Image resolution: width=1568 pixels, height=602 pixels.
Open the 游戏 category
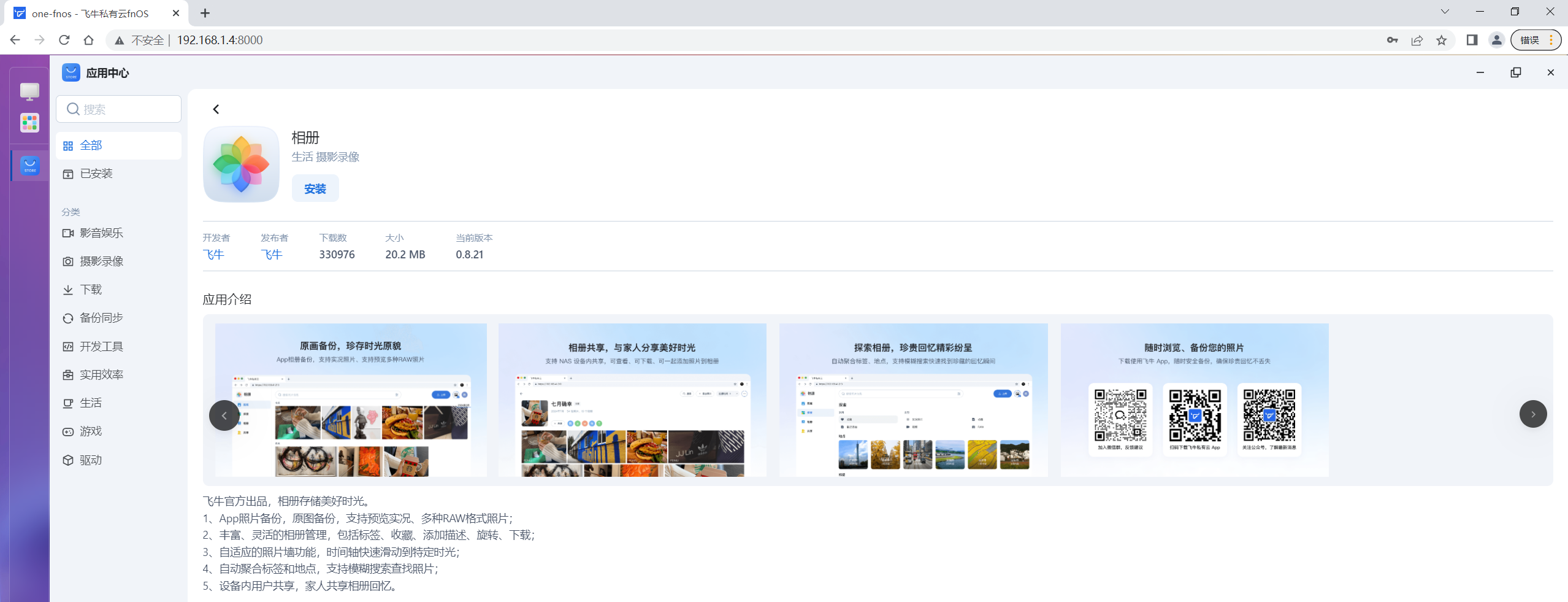point(119,431)
